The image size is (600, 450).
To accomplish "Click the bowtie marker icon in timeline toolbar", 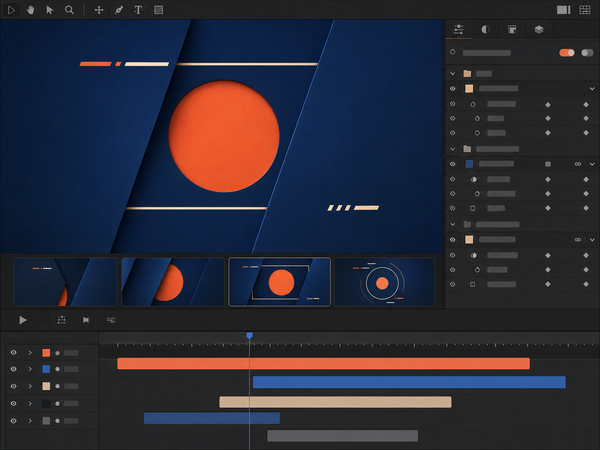I will tap(86, 320).
